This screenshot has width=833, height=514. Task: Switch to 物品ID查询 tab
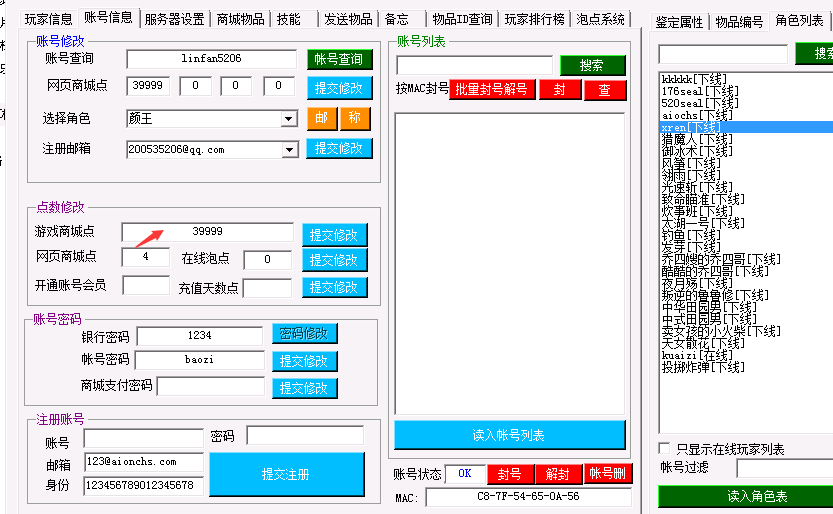pos(462,19)
